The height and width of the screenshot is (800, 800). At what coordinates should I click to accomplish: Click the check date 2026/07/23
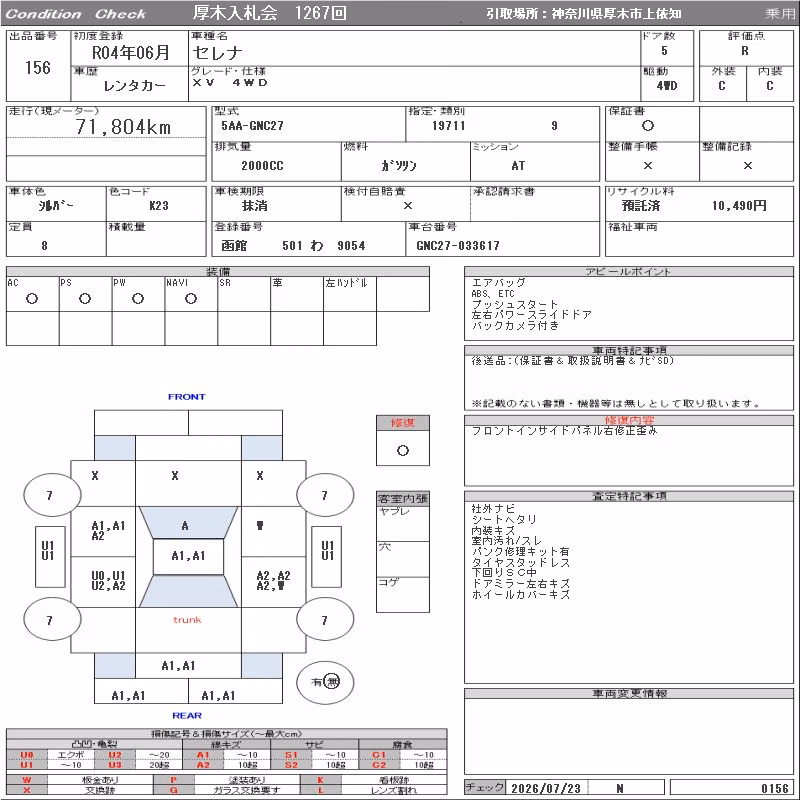click(546, 788)
